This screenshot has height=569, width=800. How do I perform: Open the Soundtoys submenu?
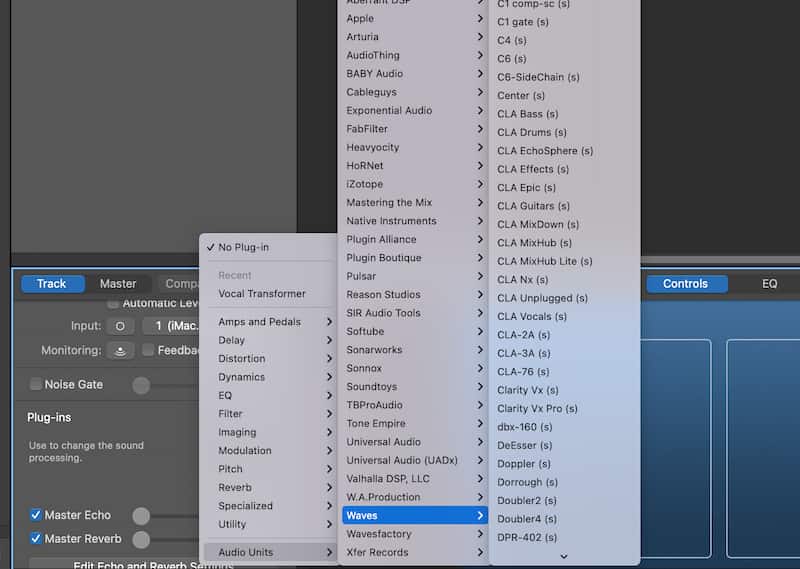pos(414,386)
